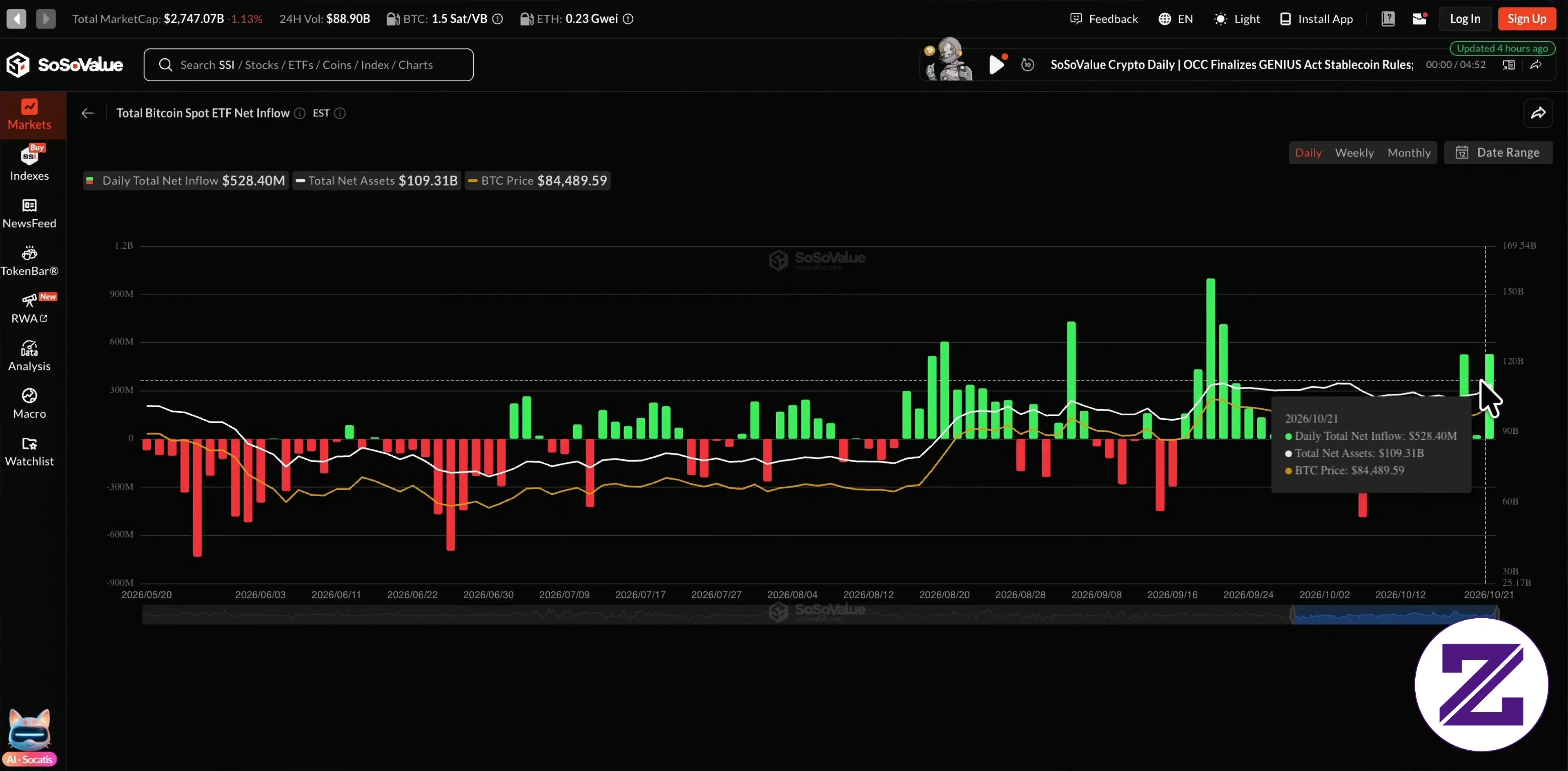Share the Crypto Daily podcast
This screenshot has height=771, width=1568.
[x=1536, y=65]
